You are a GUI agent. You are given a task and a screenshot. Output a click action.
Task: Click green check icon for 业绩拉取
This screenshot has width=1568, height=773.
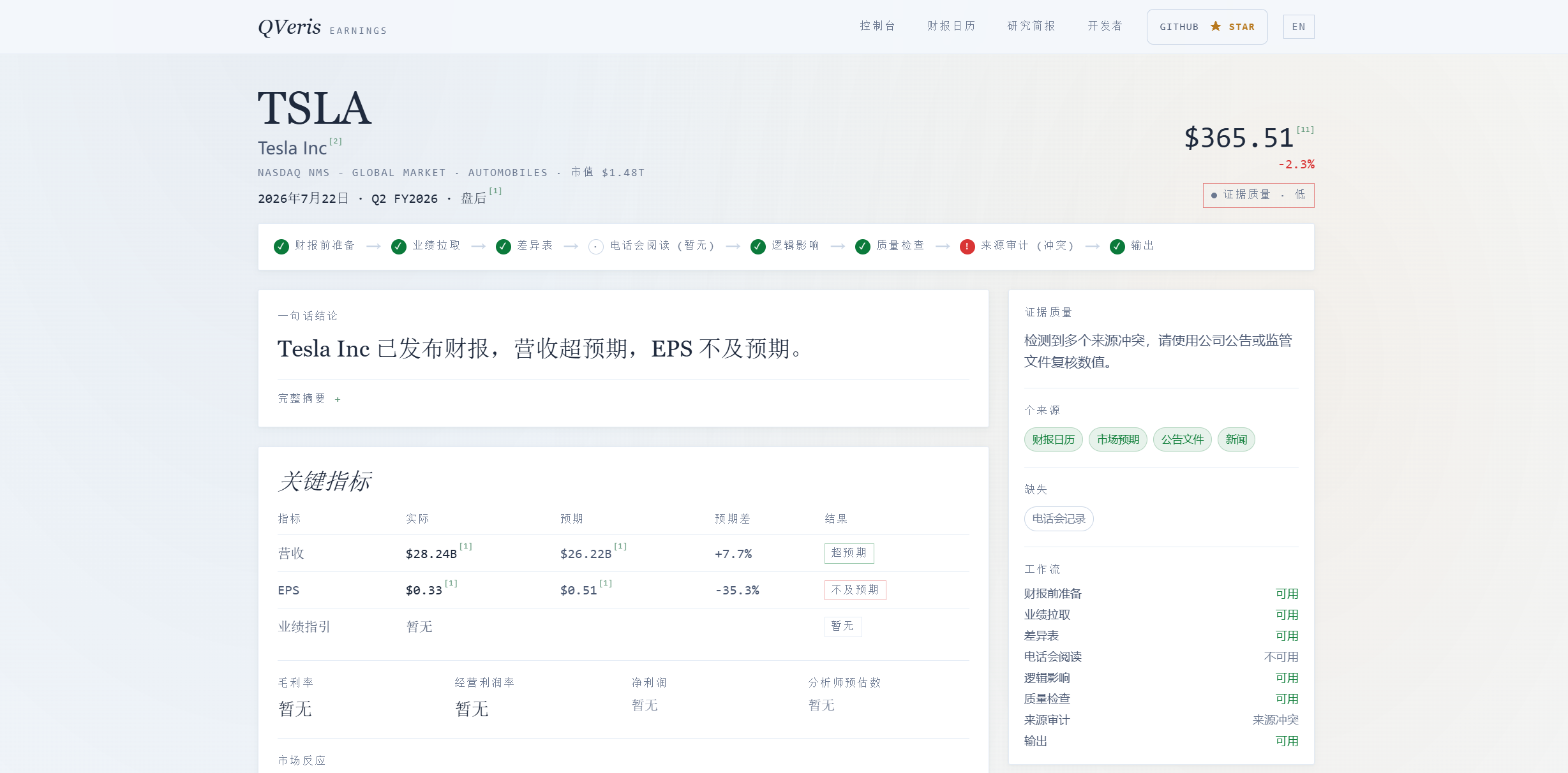pos(399,246)
